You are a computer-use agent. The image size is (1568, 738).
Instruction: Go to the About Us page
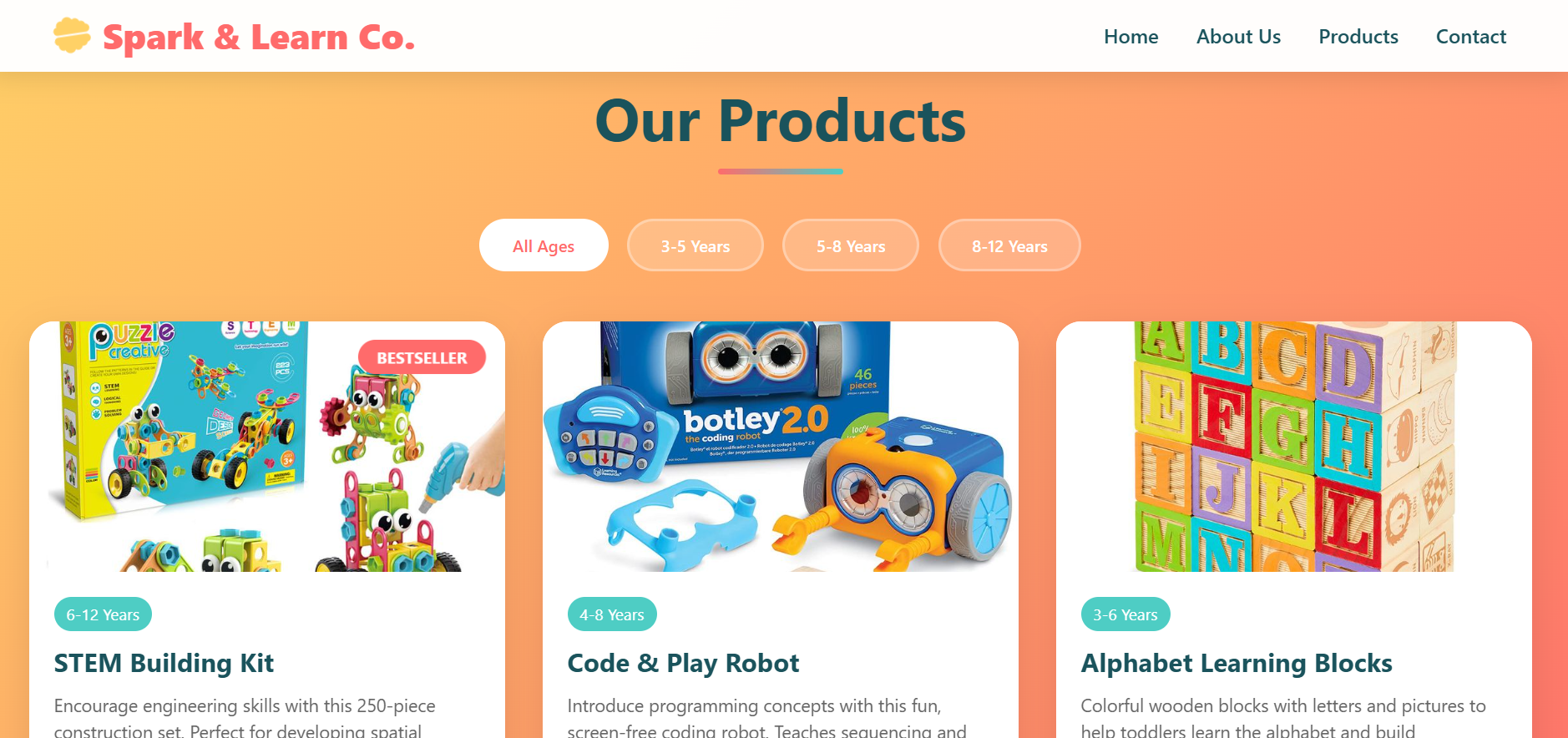pos(1238,37)
